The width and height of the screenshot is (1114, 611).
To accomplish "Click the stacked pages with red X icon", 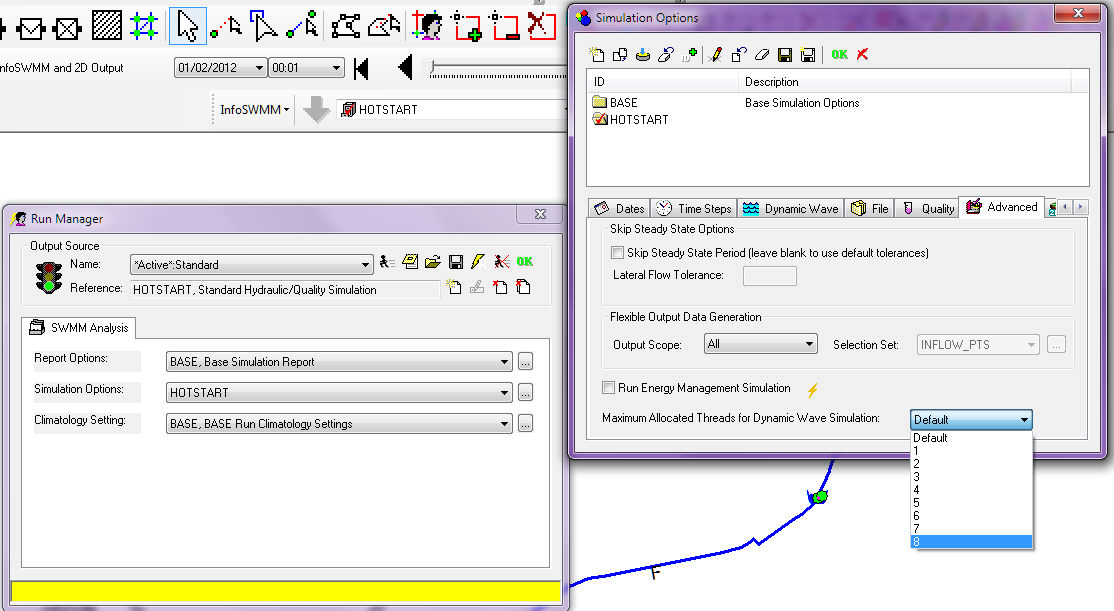I will [x=523, y=287].
